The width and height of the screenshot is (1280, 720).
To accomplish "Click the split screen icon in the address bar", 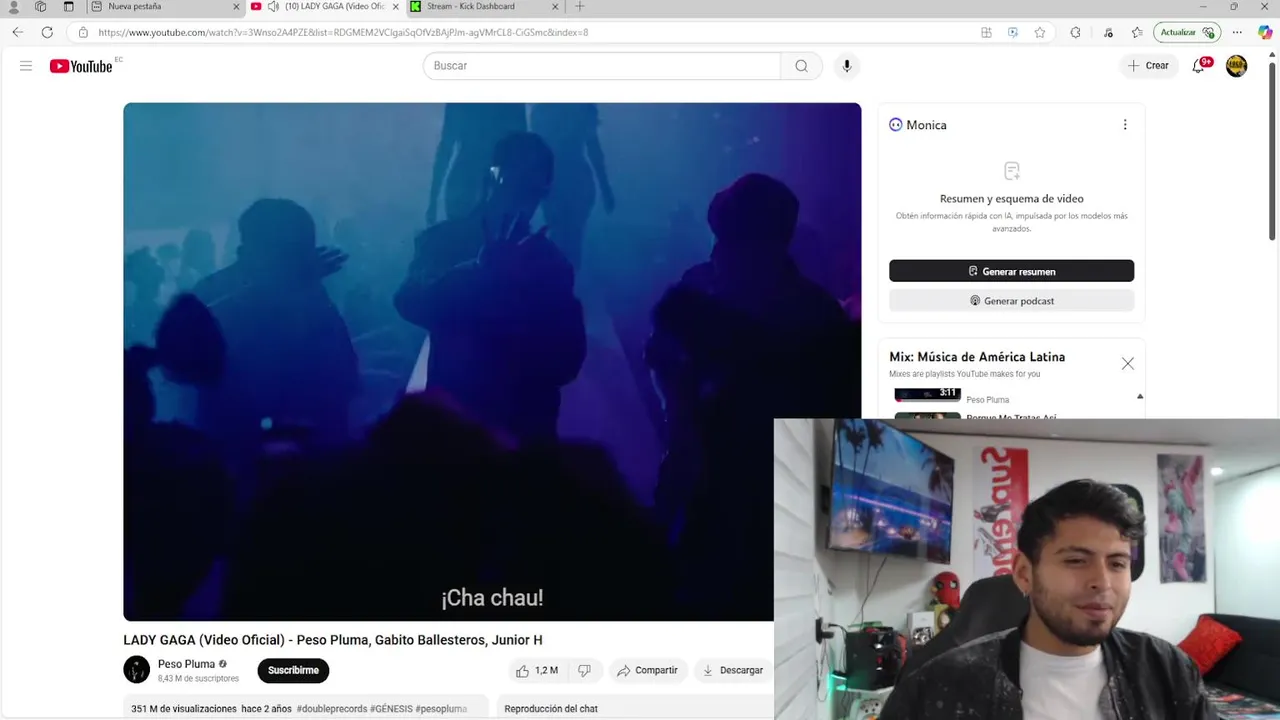I will (x=986, y=32).
